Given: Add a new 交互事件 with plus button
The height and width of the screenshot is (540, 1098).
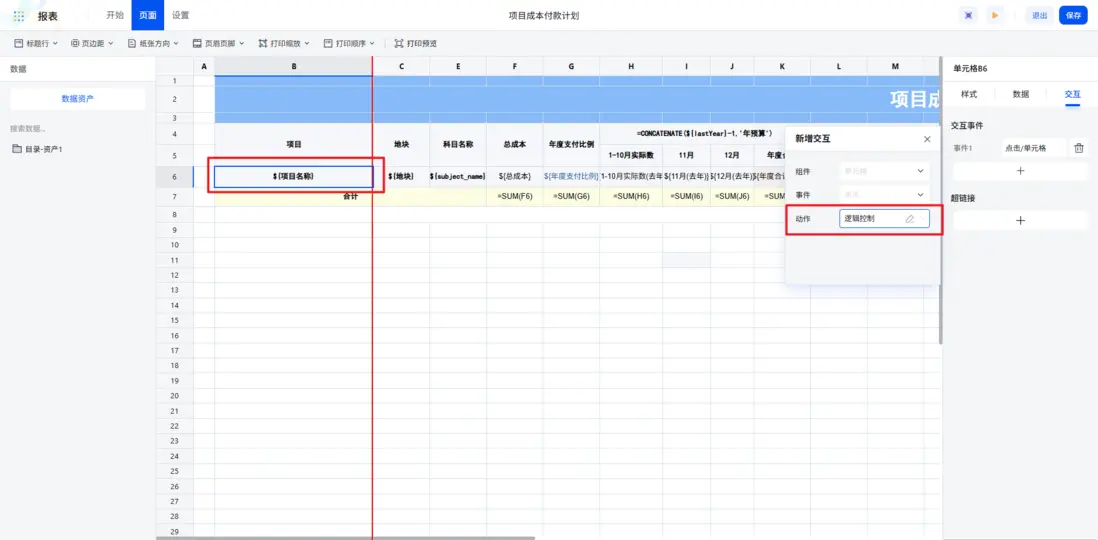Looking at the screenshot, I should 1020,170.
